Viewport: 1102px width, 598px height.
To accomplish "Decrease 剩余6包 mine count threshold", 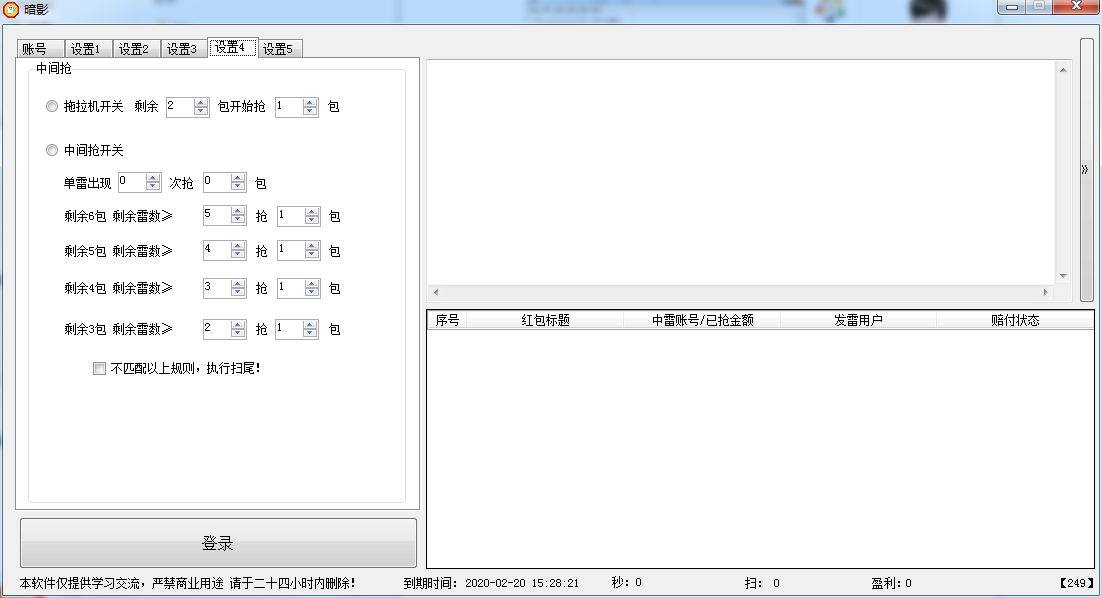I will pyautogui.click(x=238, y=219).
